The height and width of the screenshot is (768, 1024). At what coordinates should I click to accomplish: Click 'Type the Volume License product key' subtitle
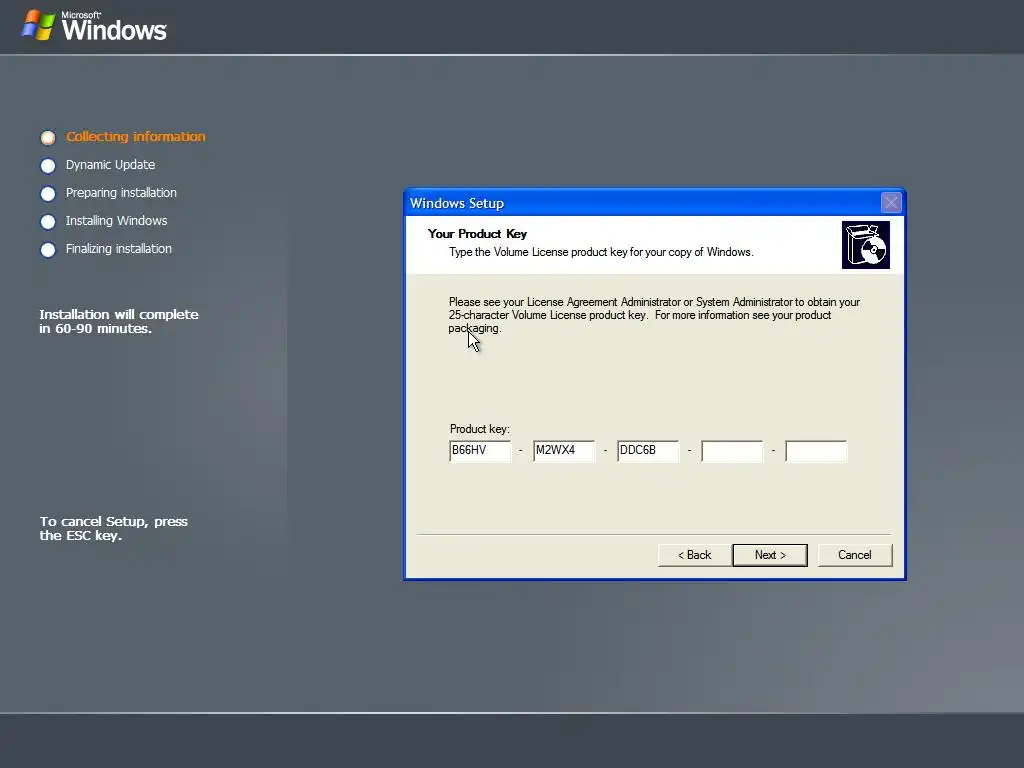point(601,252)
